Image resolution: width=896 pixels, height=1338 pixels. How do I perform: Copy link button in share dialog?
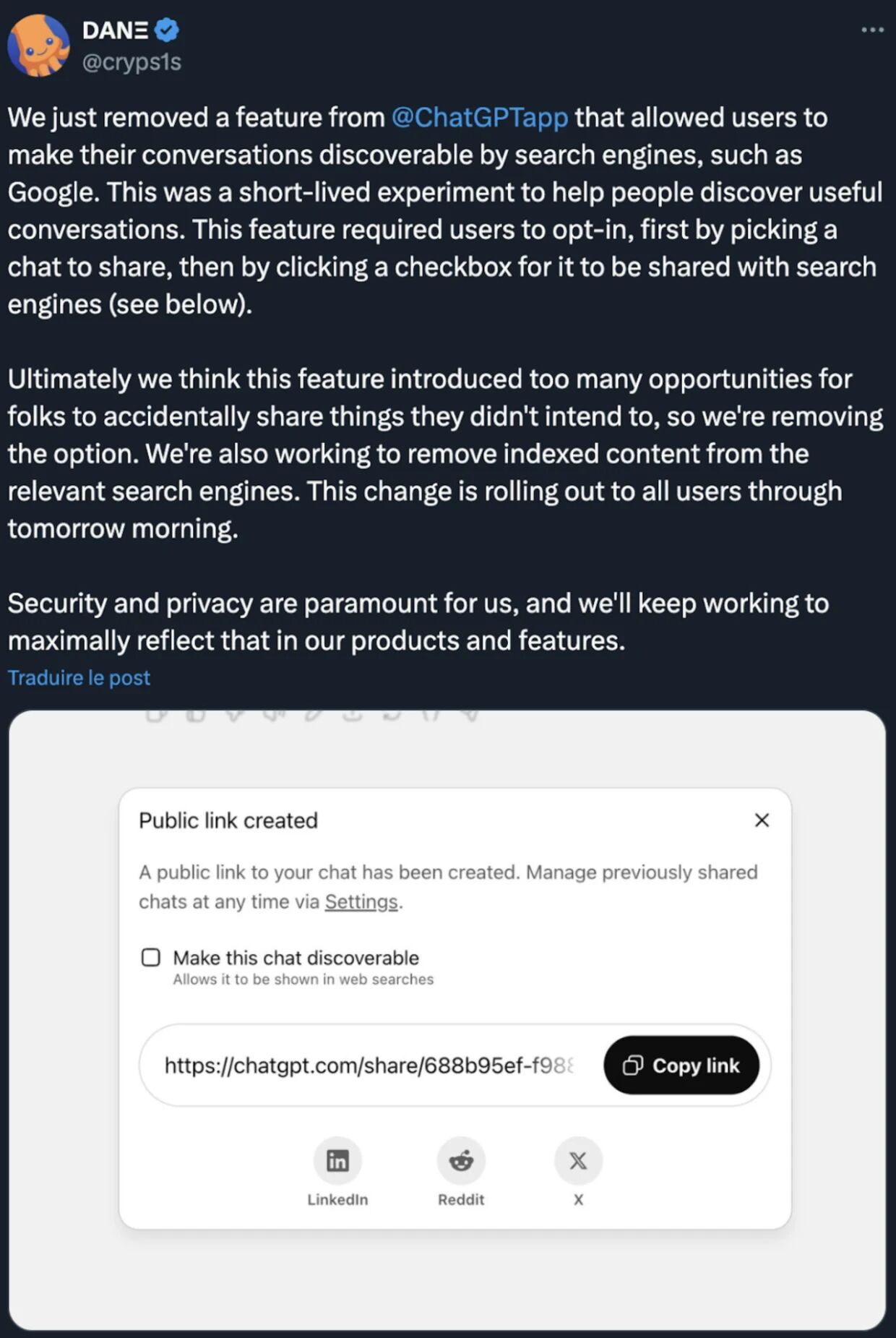pos(681,1065)
